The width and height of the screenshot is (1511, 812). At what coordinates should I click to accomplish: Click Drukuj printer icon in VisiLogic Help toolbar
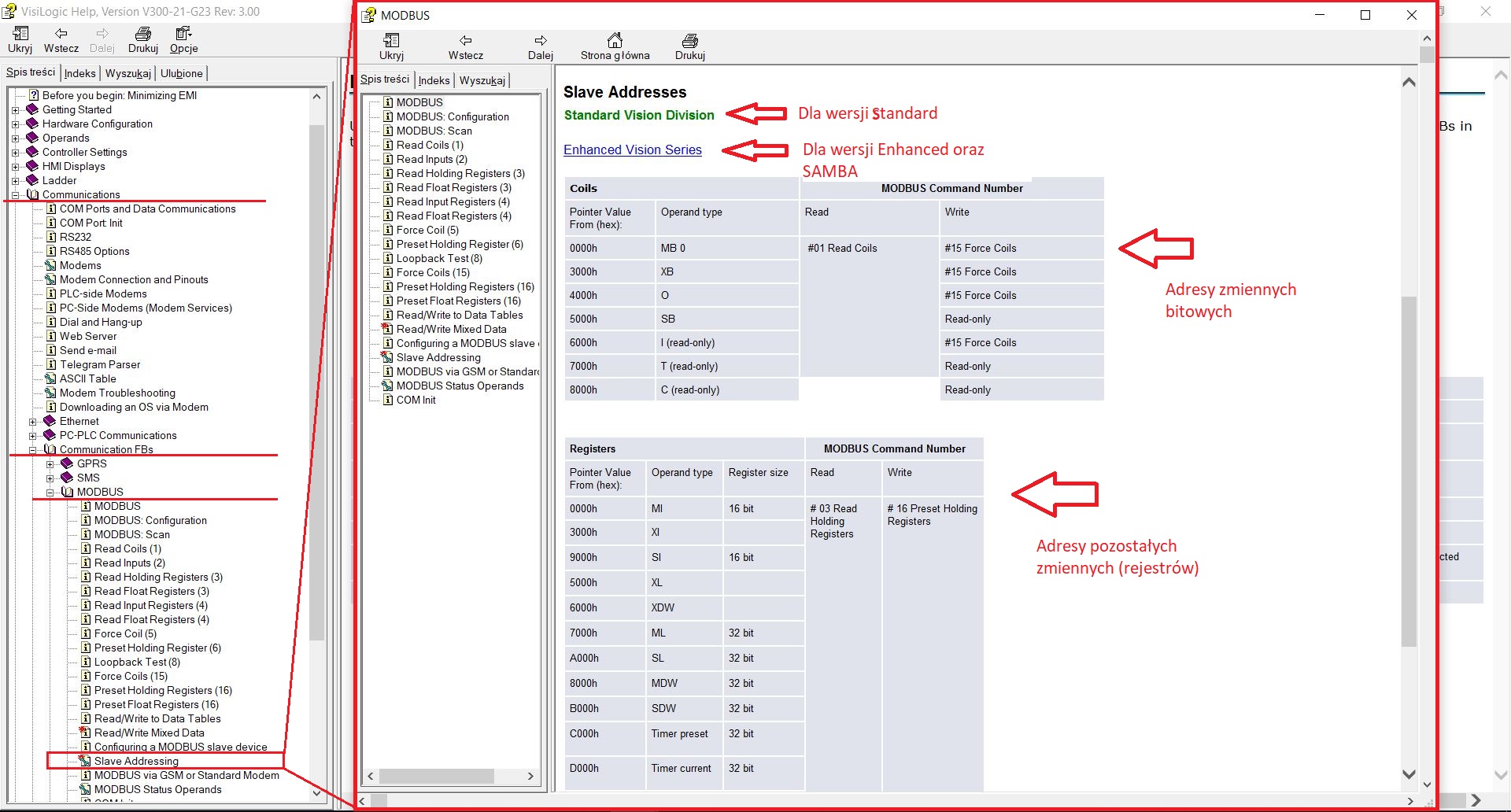[143, 34]
